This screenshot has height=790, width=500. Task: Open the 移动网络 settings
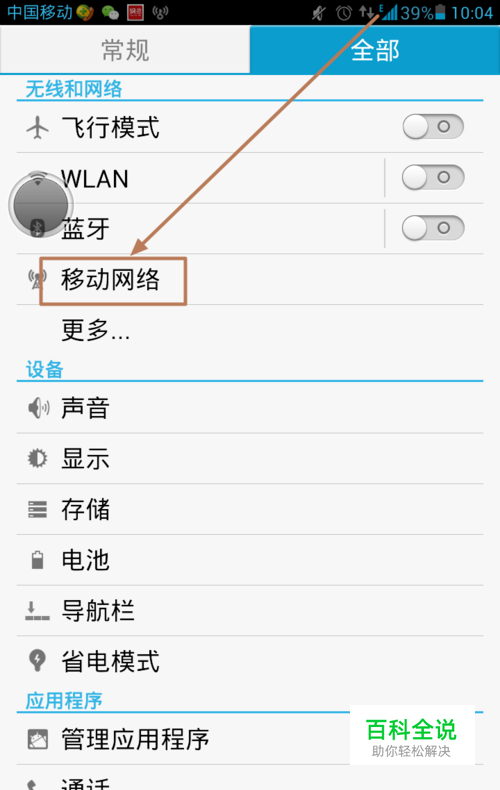click(x=250, y=279)
